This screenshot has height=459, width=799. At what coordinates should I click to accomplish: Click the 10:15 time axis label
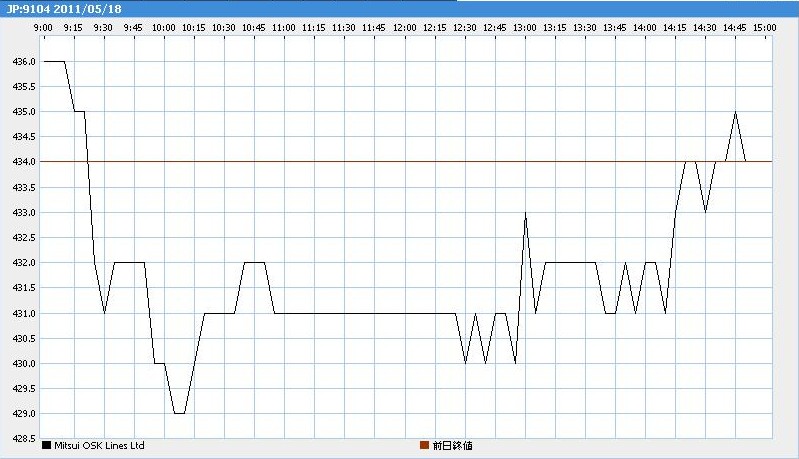(x=194, y=28)
